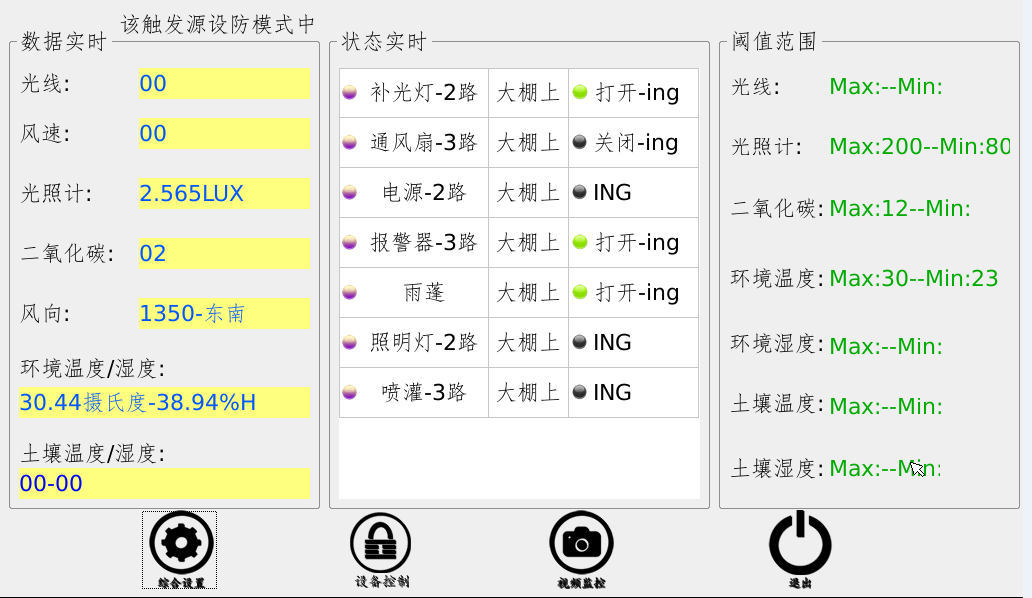Viewport: 1032px width, 598px height.
Task: Click purple indicator beside 通风扇-3路
Action: click(350, 143)
